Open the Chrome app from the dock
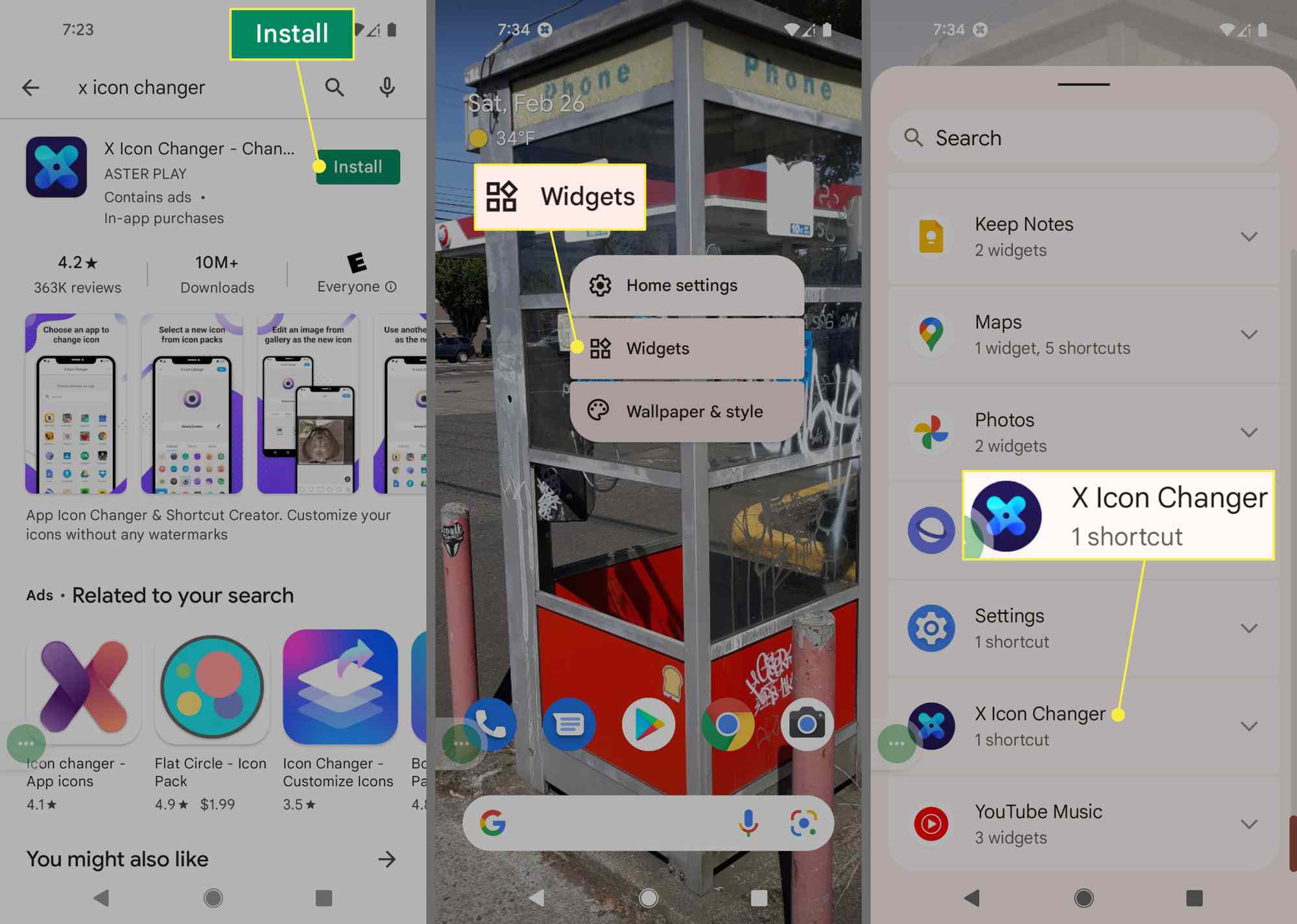The height and width of the screenshot is (924, 1297). click(728, 724)
